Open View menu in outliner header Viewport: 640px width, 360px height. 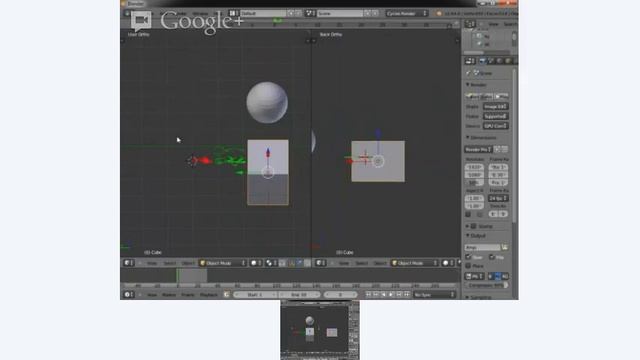pyautogui.click(x=493, y=24)
